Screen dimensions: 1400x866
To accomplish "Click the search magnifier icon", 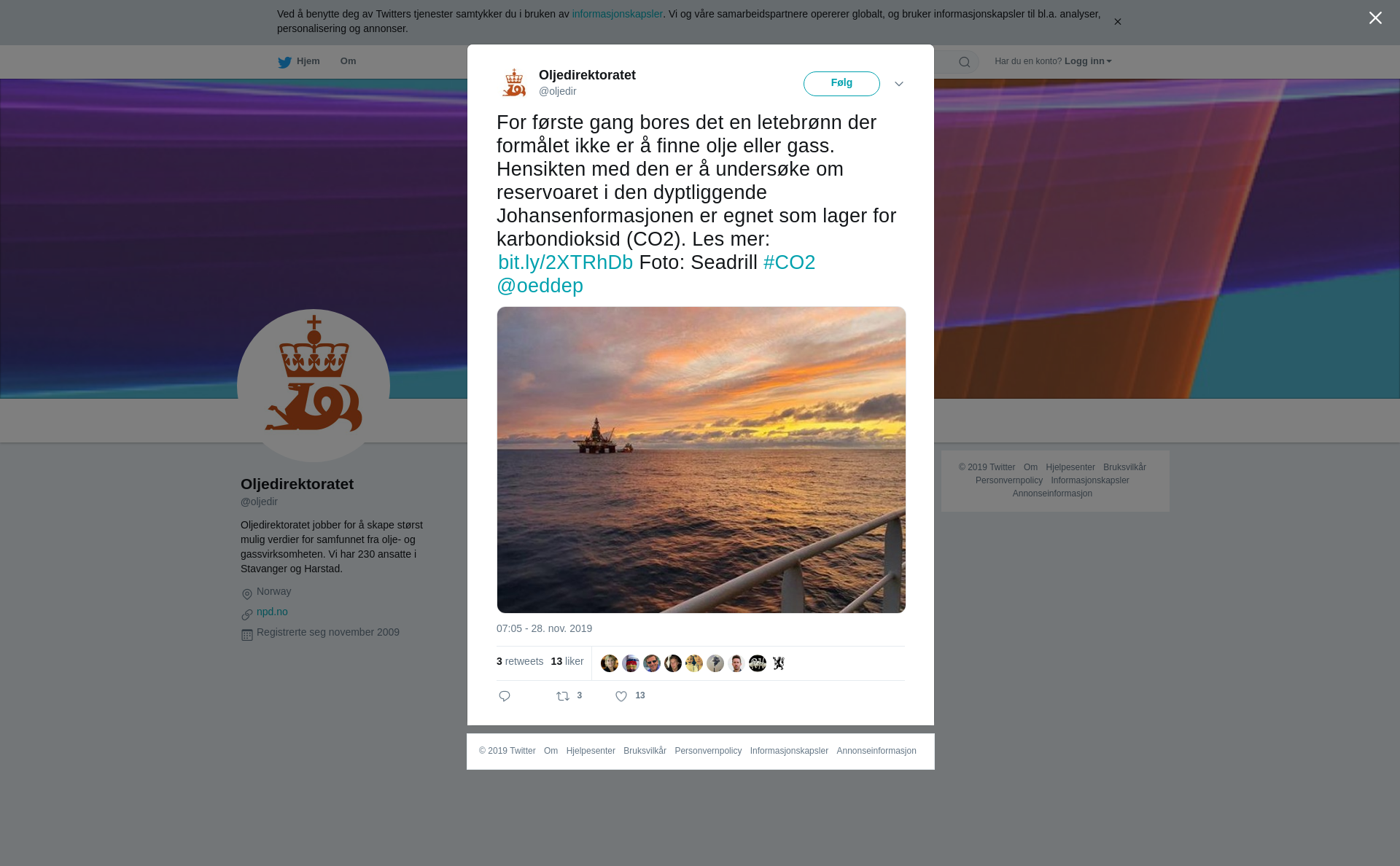I will (965, 62).
